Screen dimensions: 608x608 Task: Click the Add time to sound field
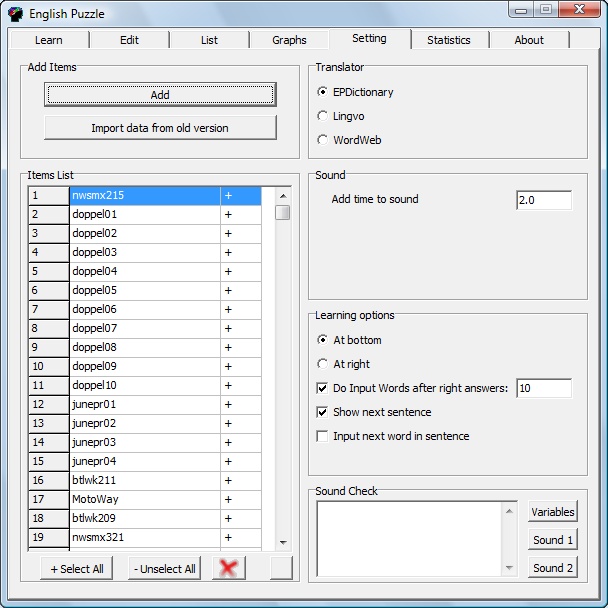[544, 200]
